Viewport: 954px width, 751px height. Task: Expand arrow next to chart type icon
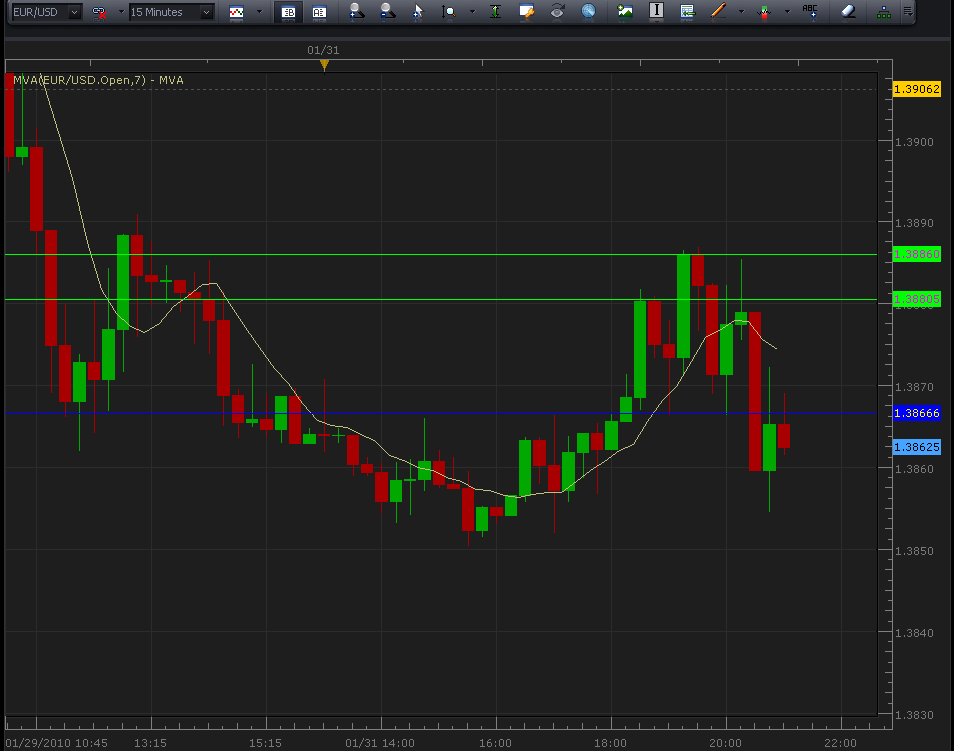pyautogui.click(x=259, y=12)
